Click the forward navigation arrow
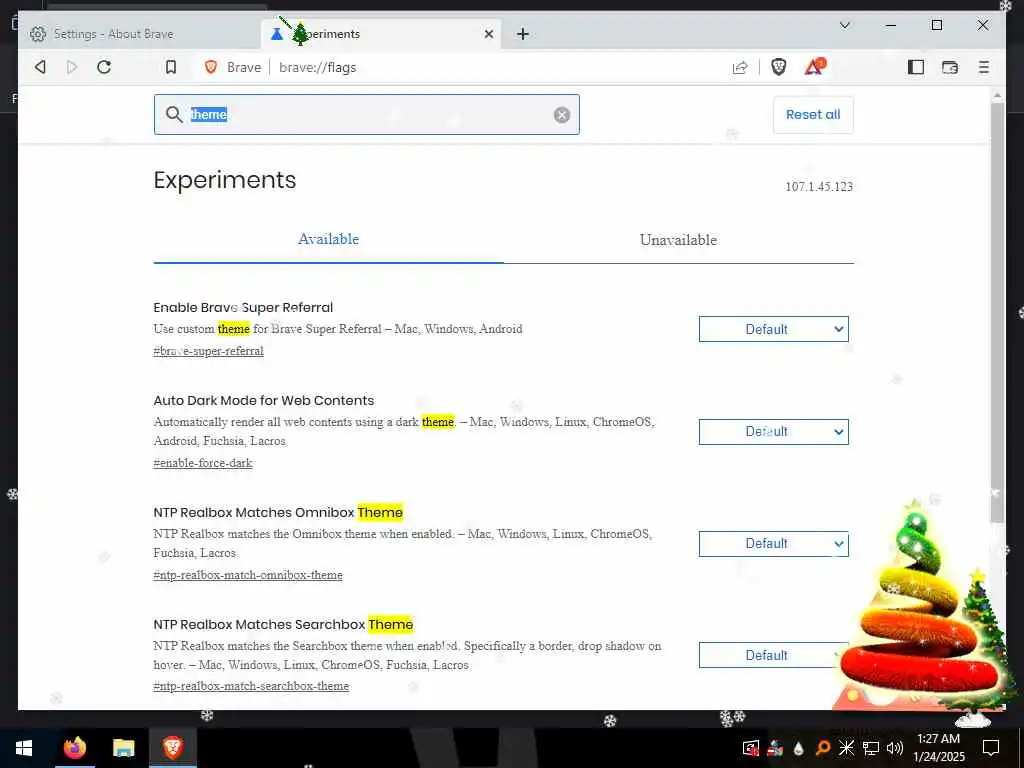 click(x=72, y=67)
